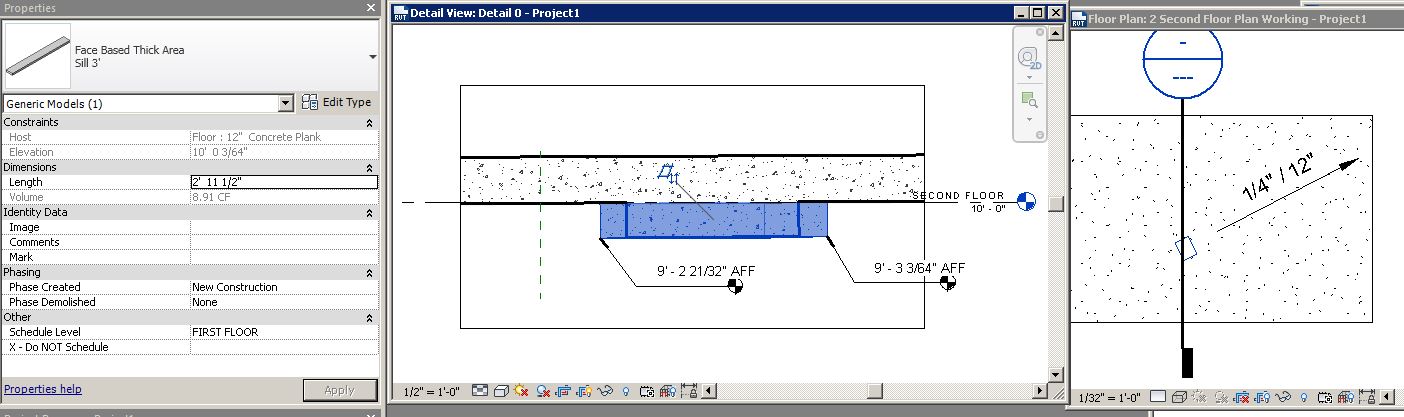
Task: Open the family Type Selector dropdown
Action: click(x=373, y=57)
